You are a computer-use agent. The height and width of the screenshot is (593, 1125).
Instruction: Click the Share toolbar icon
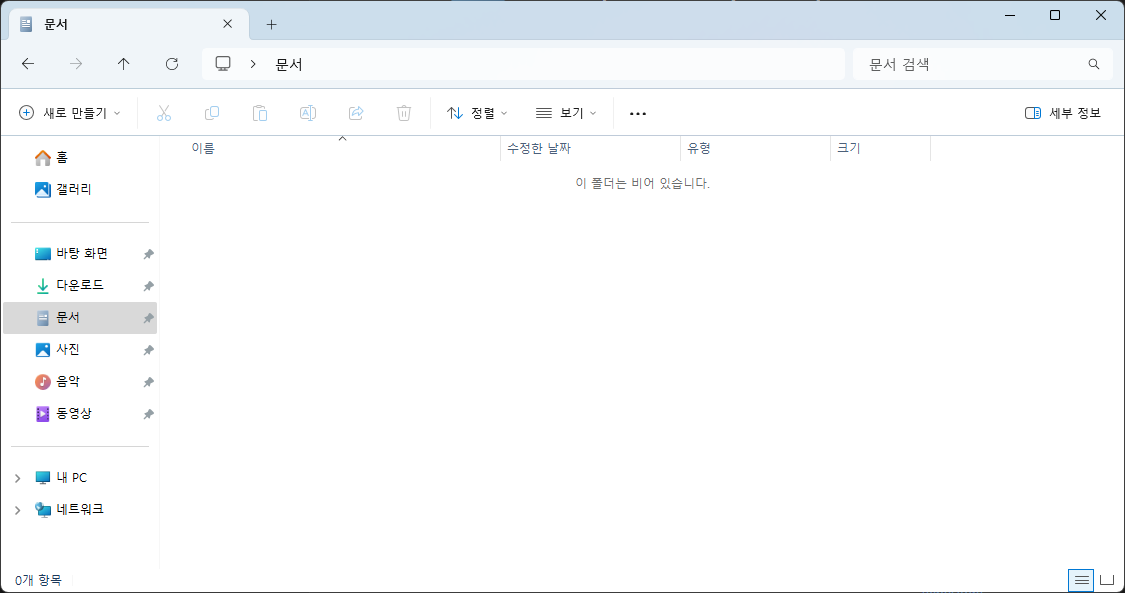click(356, 113)
